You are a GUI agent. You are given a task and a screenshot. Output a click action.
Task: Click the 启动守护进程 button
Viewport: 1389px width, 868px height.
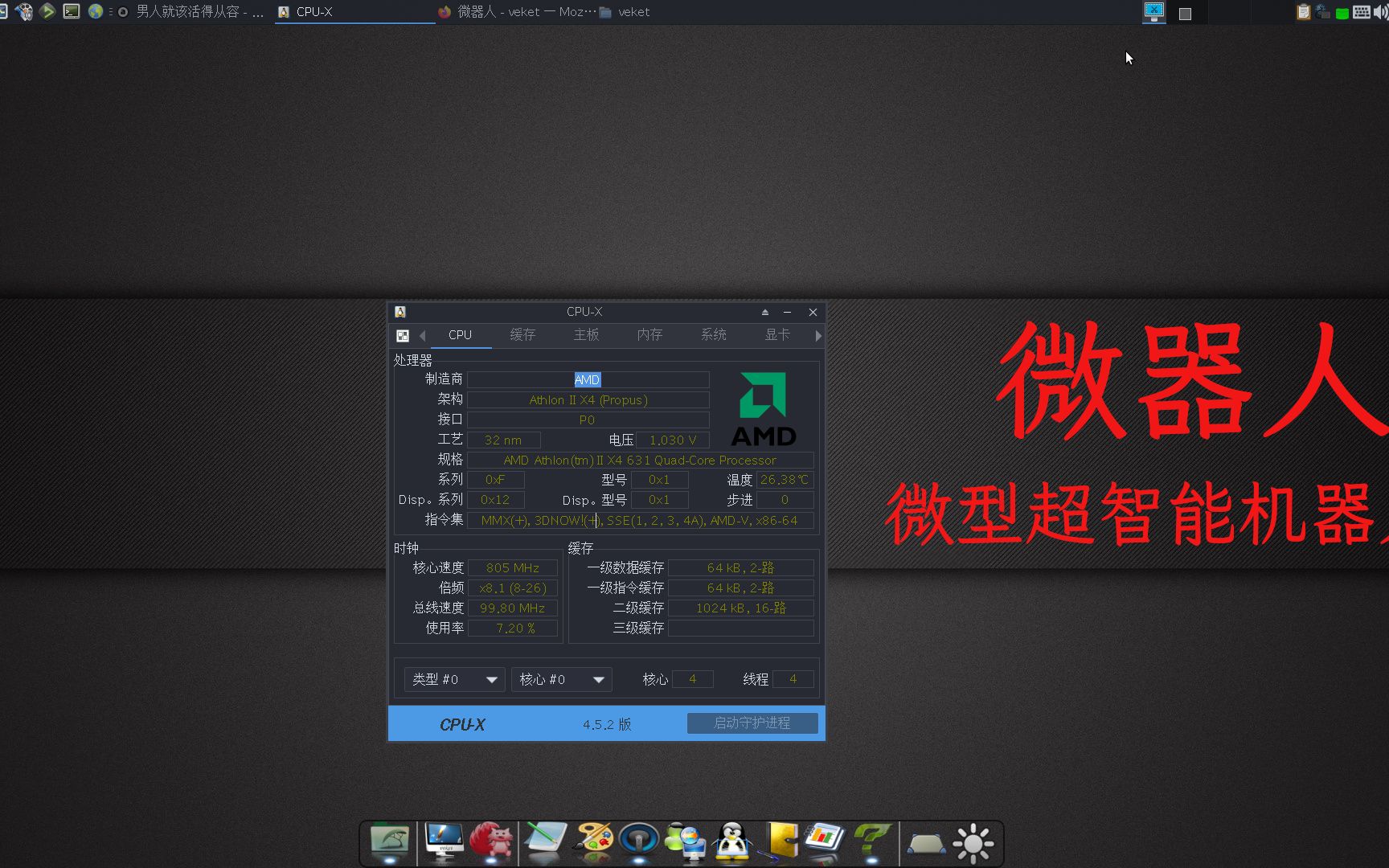(752, 723)
